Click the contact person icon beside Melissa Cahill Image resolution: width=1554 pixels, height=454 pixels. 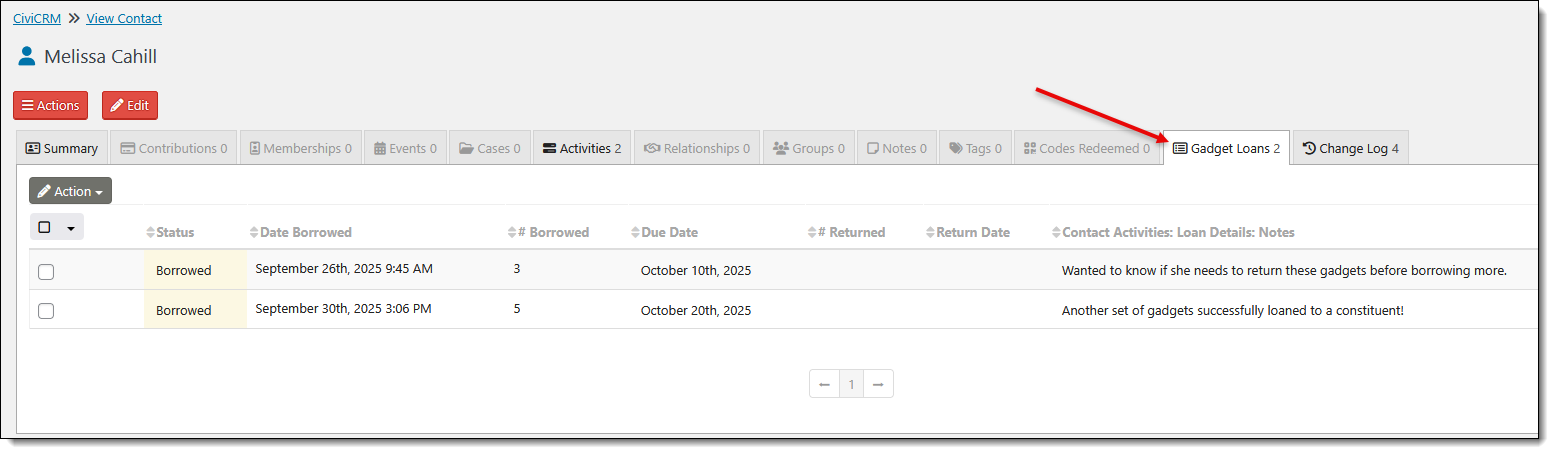tap(27, 56)
